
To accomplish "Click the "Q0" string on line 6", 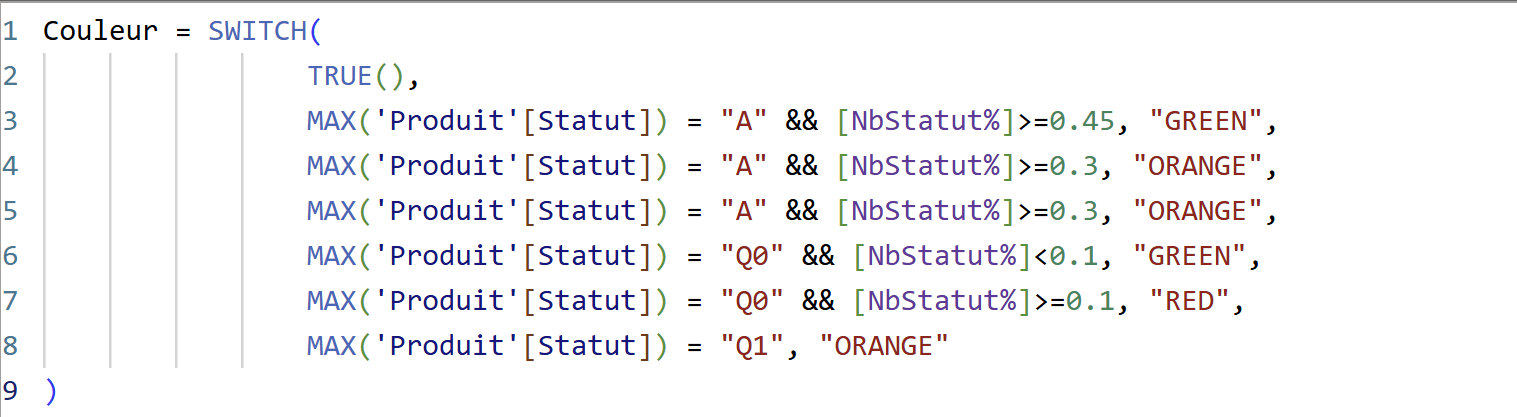I will [752, 256].
